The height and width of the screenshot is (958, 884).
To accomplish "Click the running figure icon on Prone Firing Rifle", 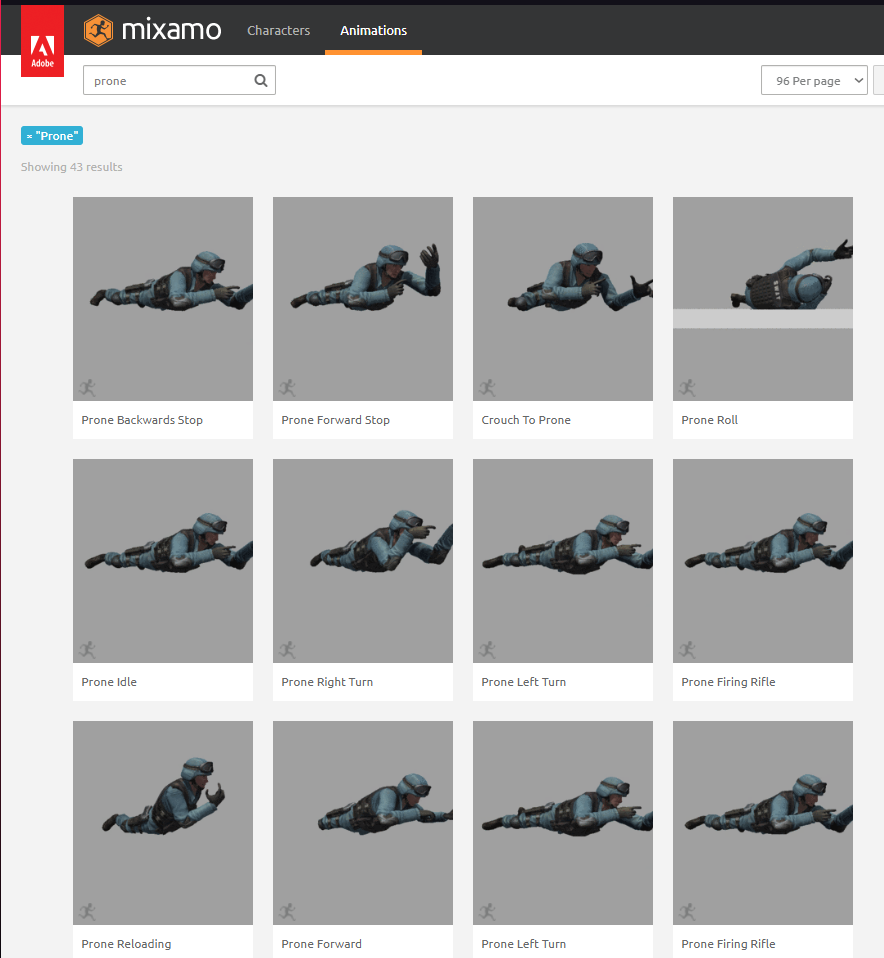I will point(686,649).
